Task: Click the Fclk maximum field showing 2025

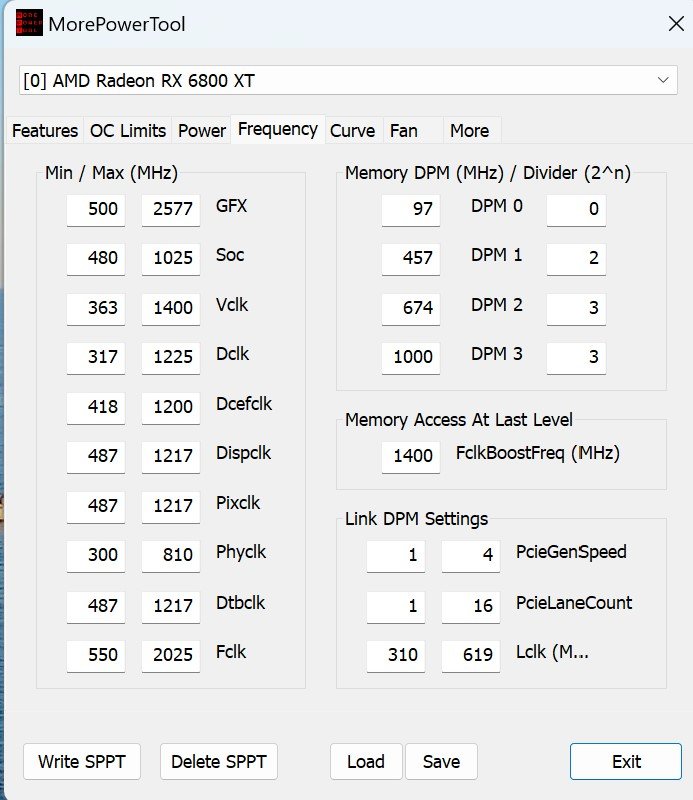Action: click(171, 655)
